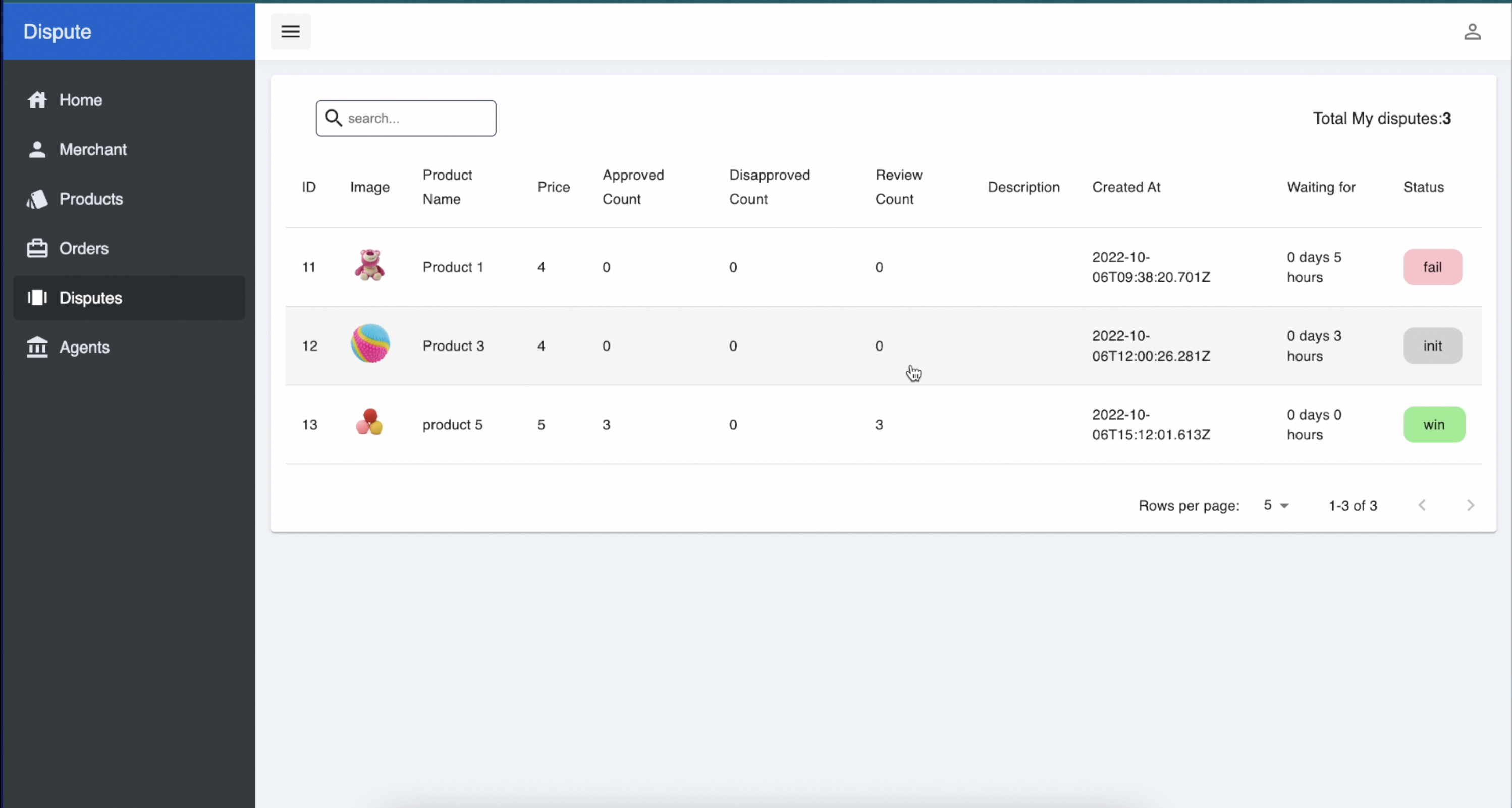Viewport: 1512px width, 808px height.
Task: Click the Dispute brand title
Action: click(x=58, y=32)
